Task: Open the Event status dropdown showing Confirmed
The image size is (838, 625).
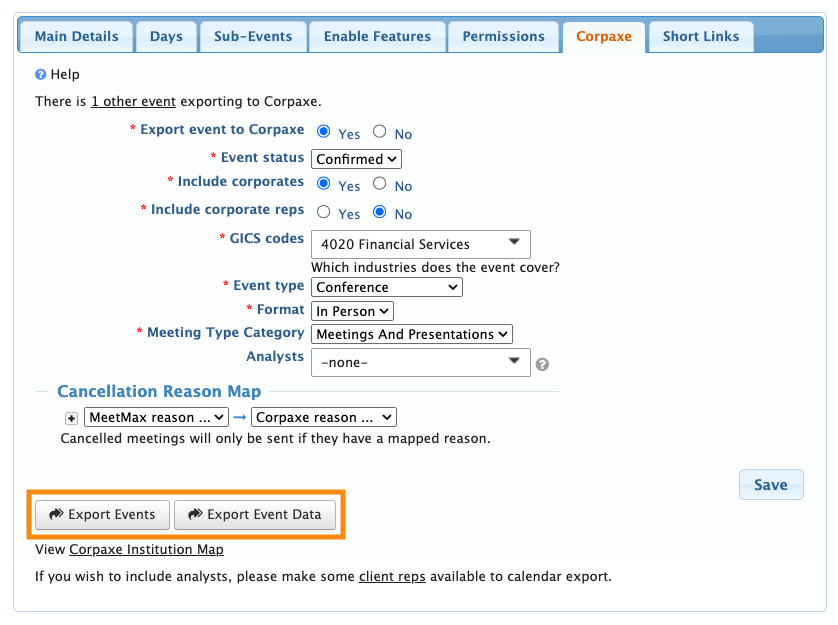Action: coord(356,159)
